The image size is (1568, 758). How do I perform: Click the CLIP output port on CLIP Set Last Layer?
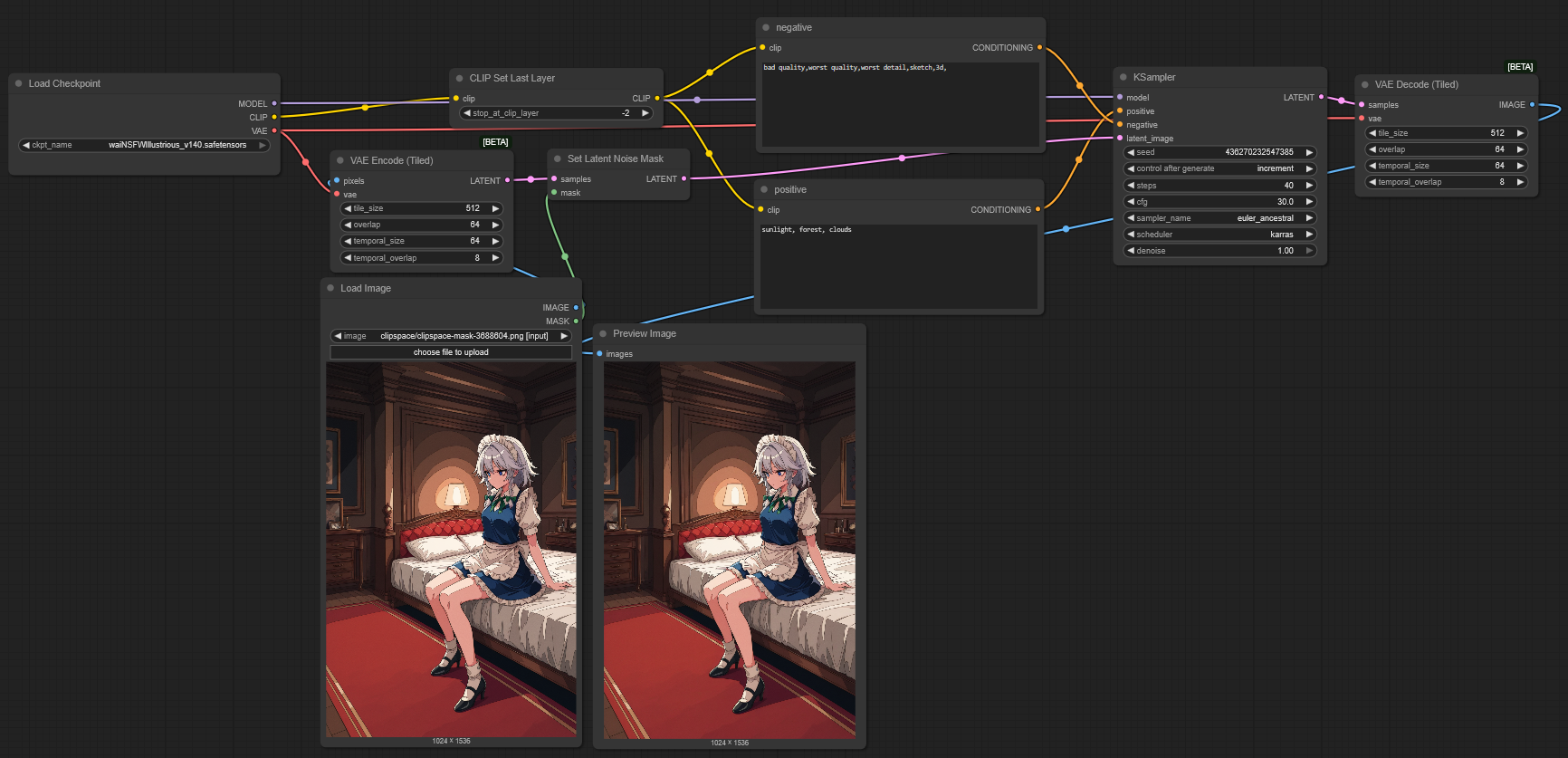click(657, 98)
